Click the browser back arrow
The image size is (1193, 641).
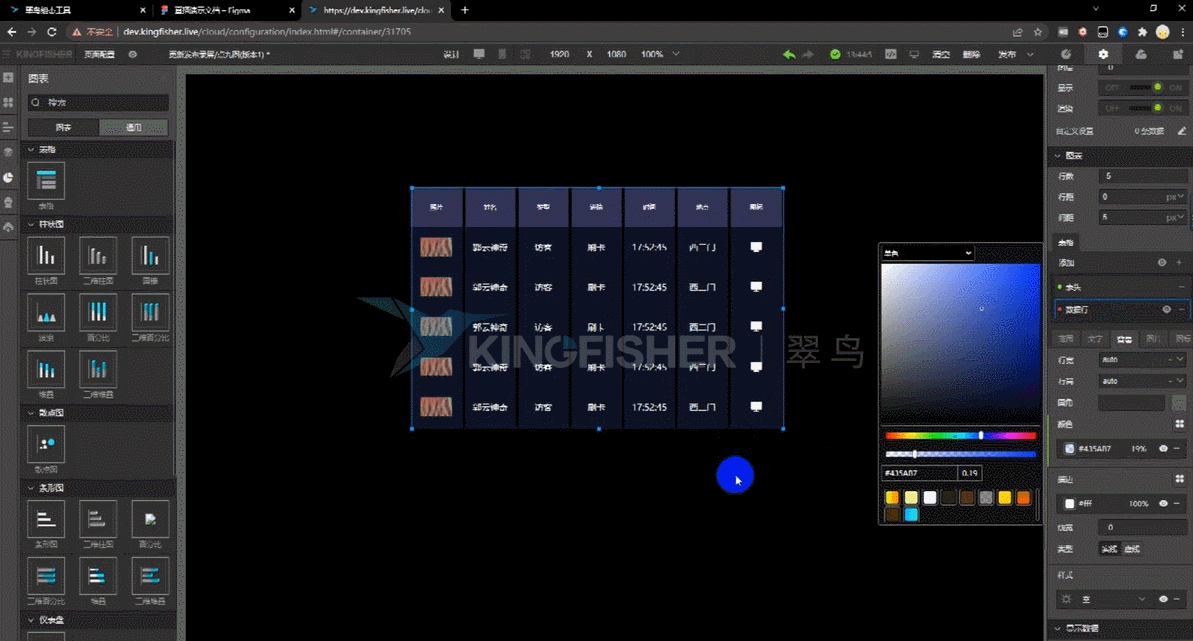11,32
